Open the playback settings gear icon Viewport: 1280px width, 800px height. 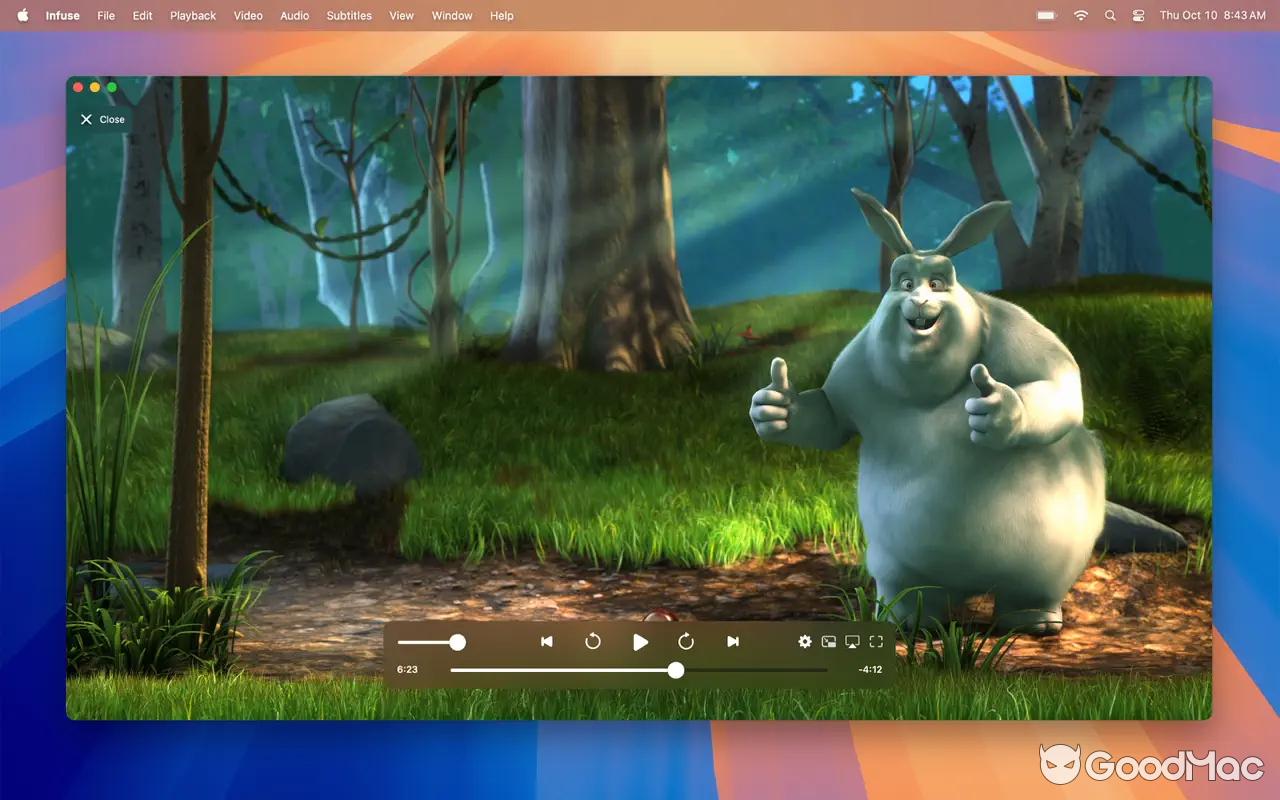pyautogui.click(x=805, y=642)
